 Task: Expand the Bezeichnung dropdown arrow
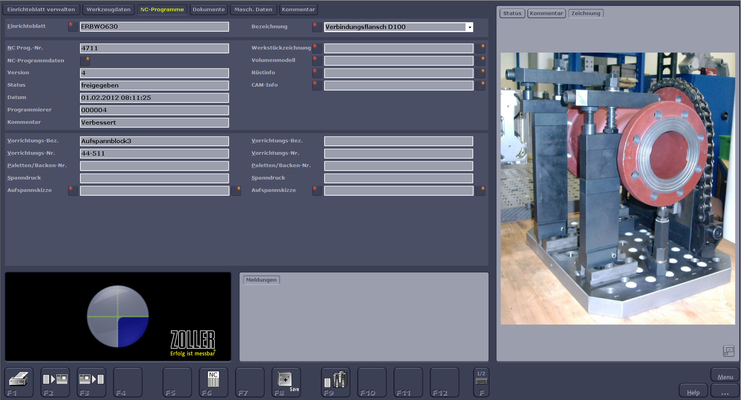point(469,27)
